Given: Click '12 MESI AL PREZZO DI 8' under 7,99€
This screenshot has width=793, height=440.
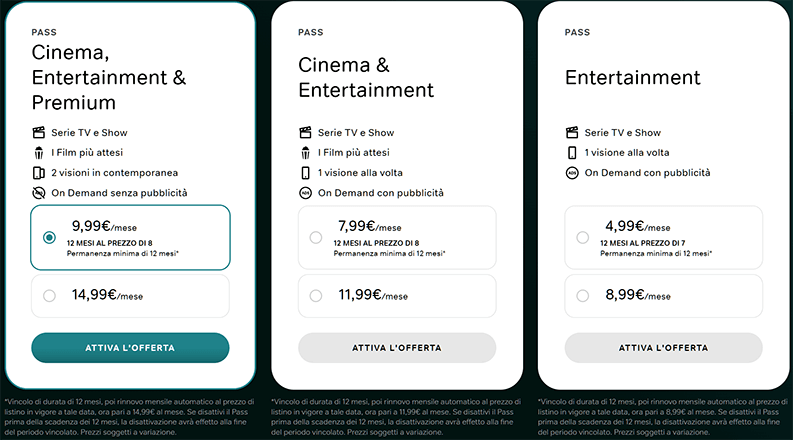Looking at the screenshot, I should 376,243.
